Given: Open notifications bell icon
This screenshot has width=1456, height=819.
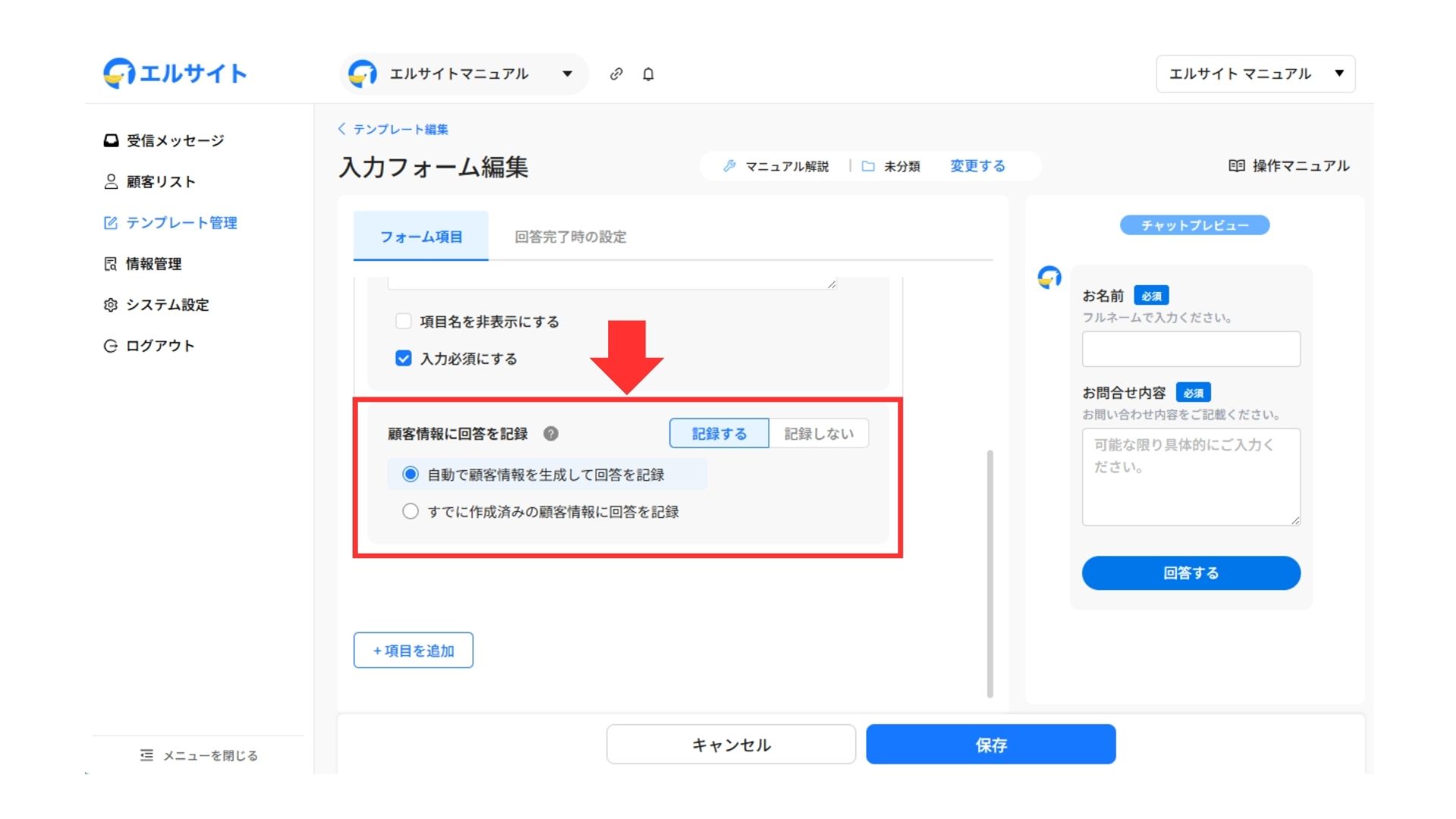Looking at the screenshot, I should click(x=648, y=74).
